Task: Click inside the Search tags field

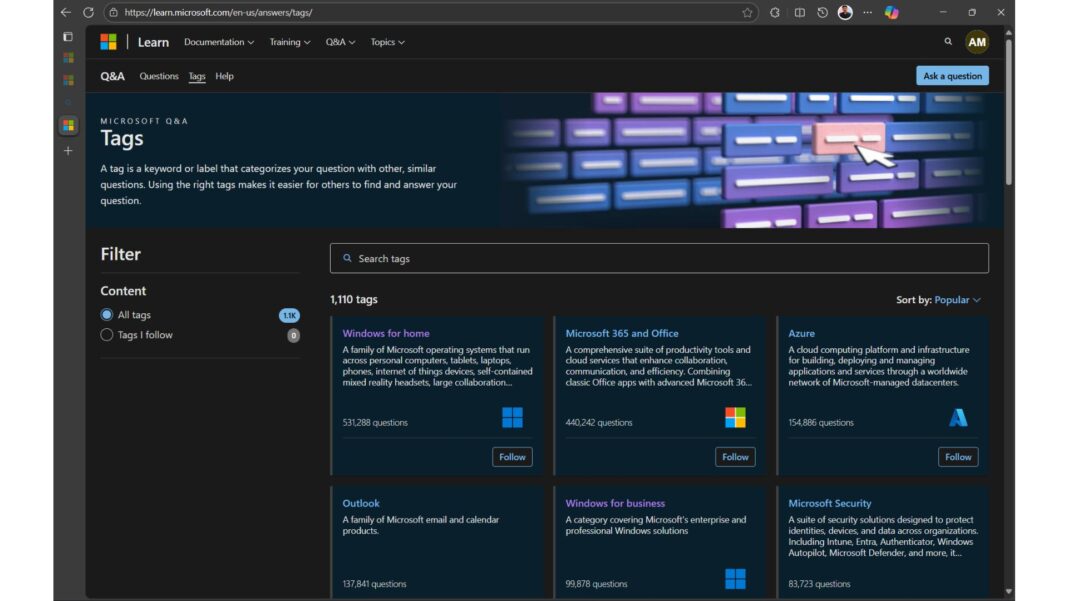Action: [x=660, y=258]
